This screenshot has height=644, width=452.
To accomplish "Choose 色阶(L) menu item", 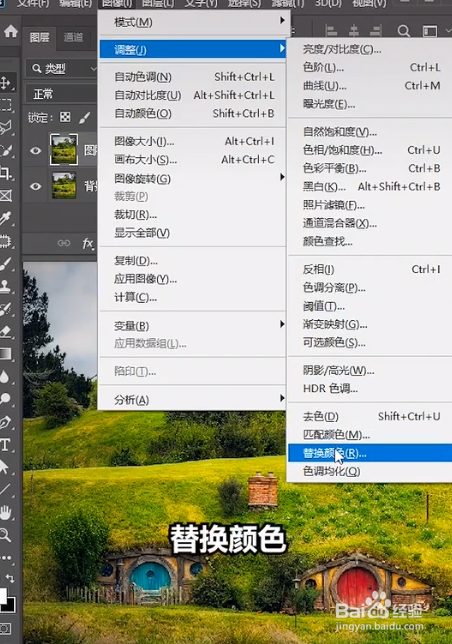I will coord(370,67).
